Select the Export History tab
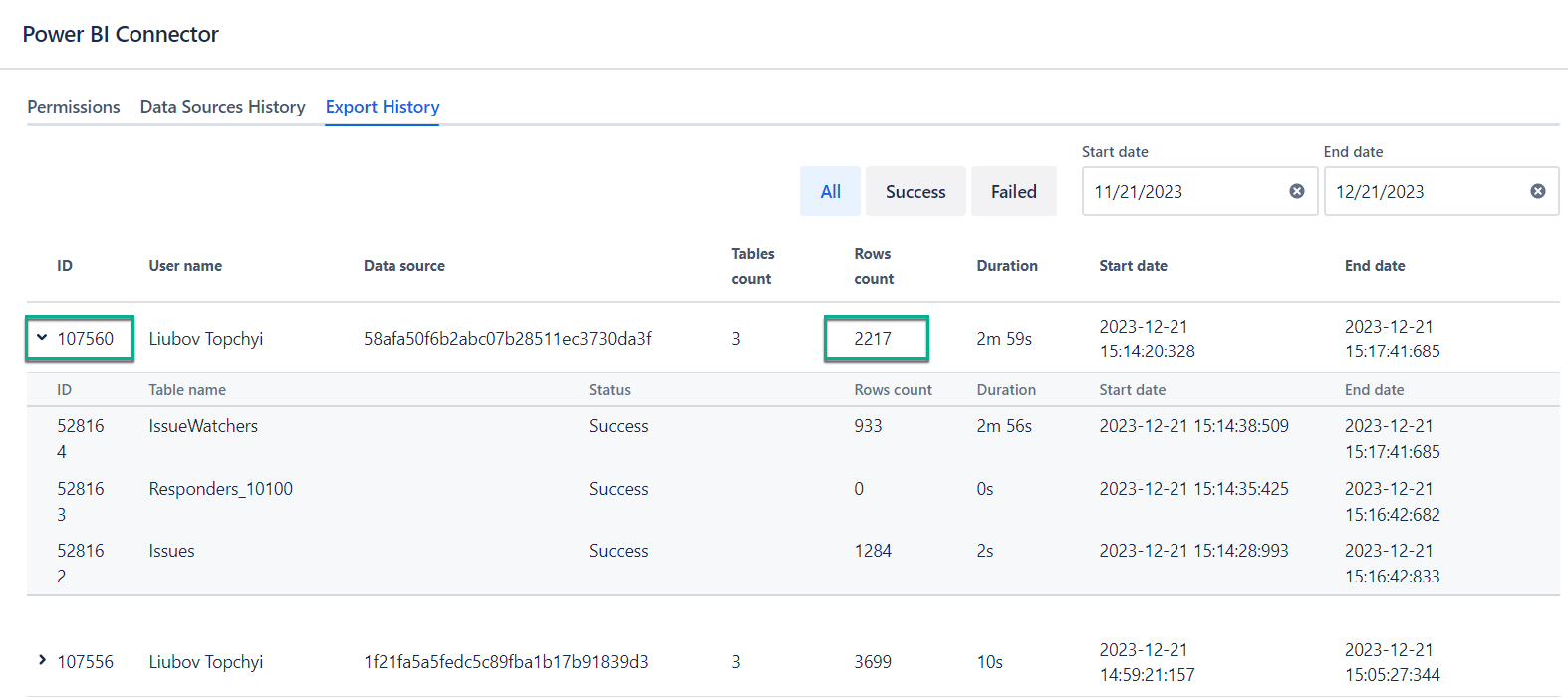The height and width of the screenshot is (698, 1568). [x=383, y=107]
